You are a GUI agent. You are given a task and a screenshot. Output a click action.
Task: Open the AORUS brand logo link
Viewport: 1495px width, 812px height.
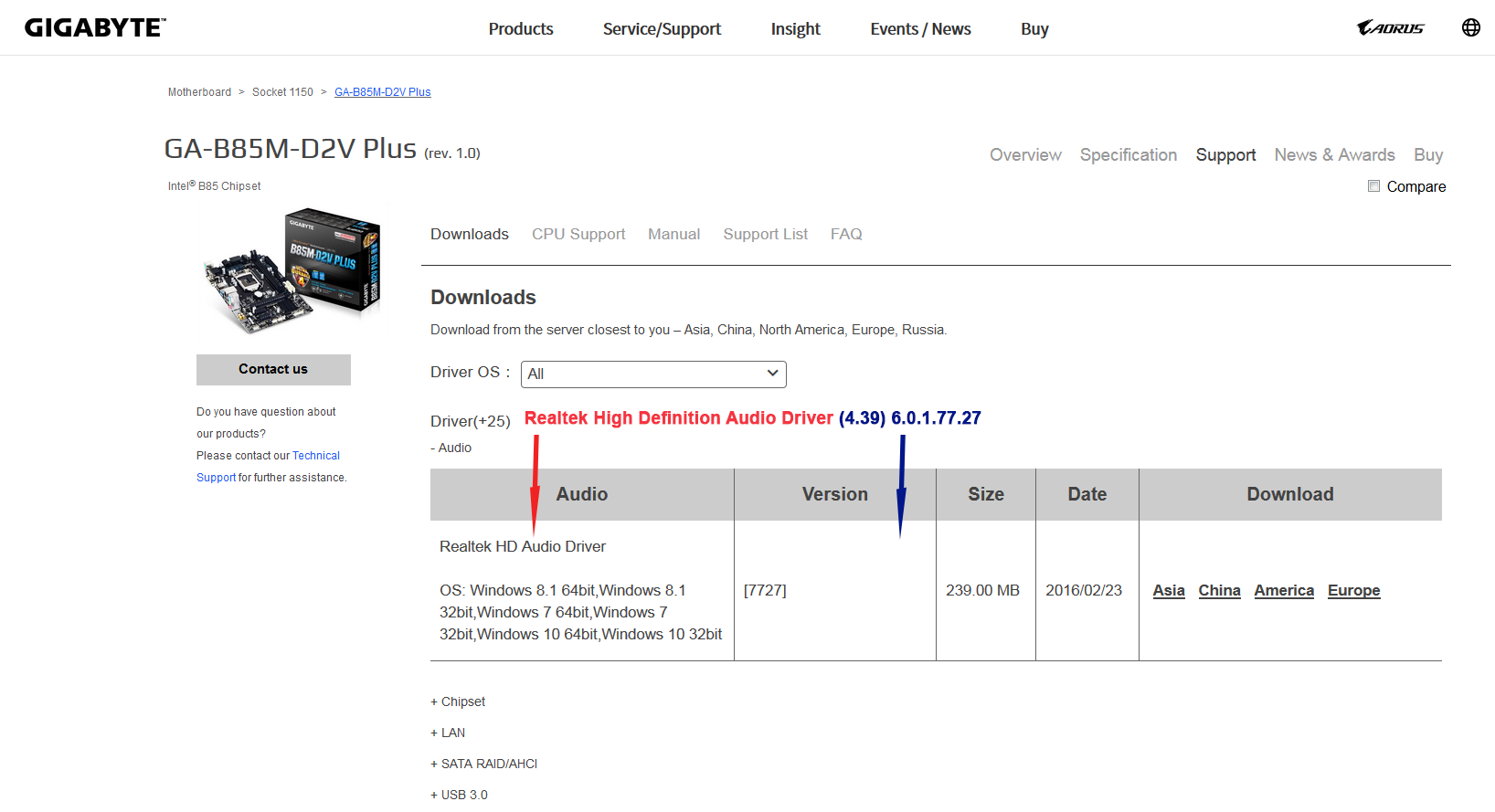tap(1390, 27)
